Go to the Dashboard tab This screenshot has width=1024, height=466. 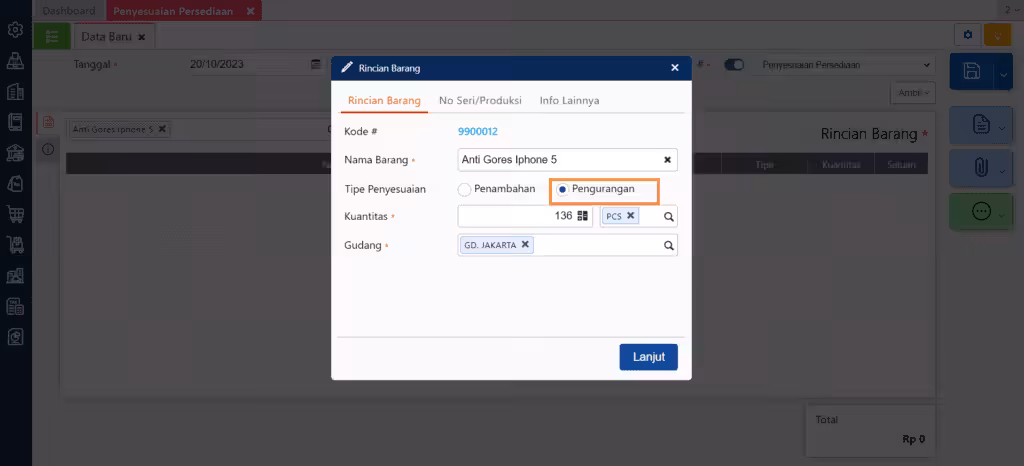coord(69,11)
